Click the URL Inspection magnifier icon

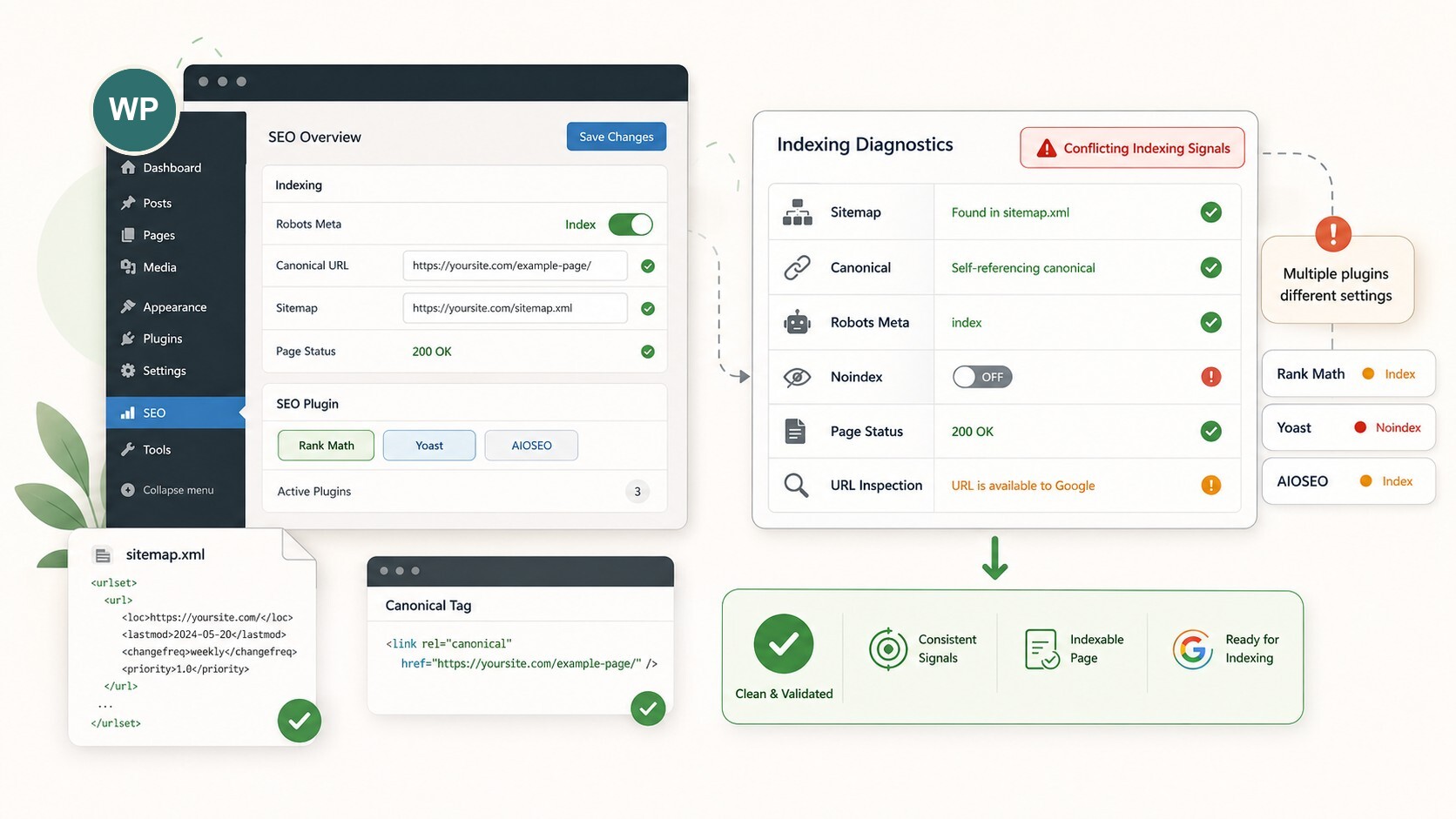[796, 485]
